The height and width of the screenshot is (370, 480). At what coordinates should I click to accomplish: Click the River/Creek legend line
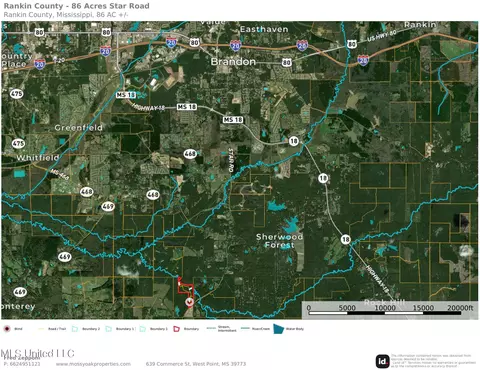pos(245,329)
